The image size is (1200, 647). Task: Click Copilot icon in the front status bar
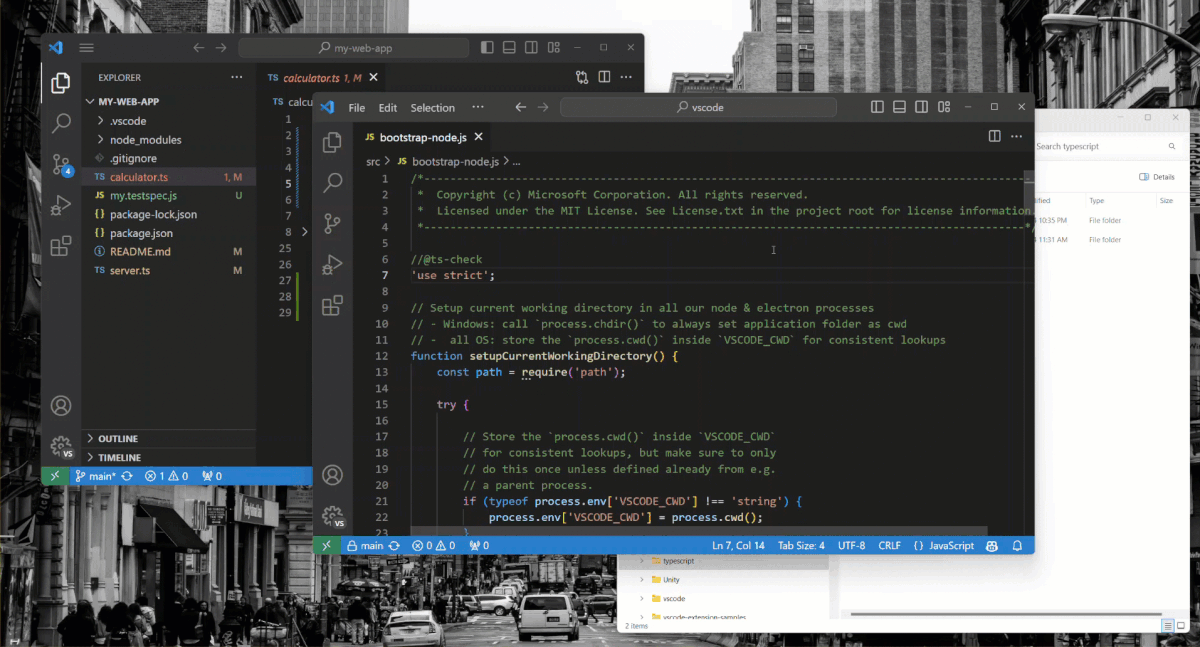[992, 546]
